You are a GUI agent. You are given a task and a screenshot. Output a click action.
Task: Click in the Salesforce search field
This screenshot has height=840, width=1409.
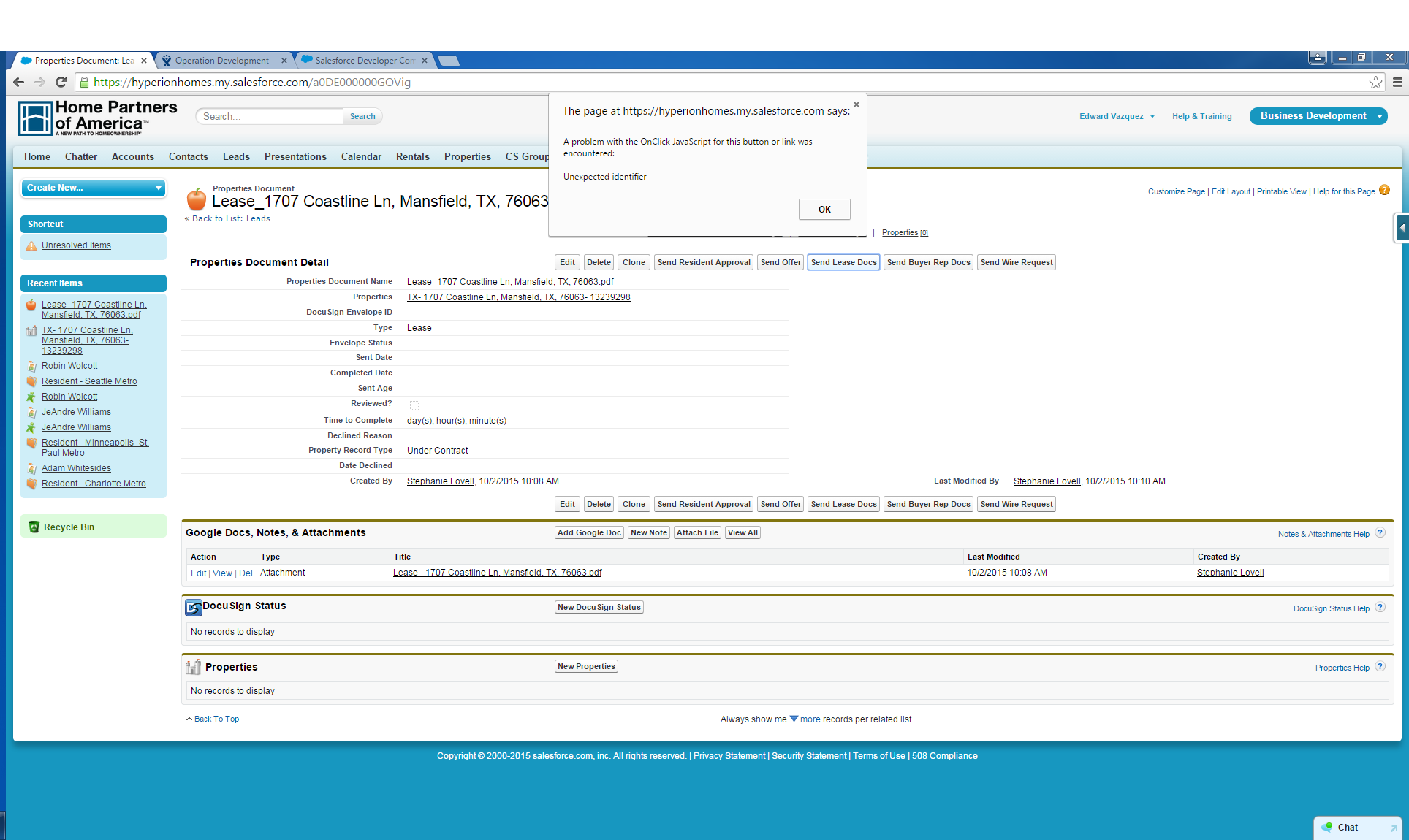tap(270, 116)
